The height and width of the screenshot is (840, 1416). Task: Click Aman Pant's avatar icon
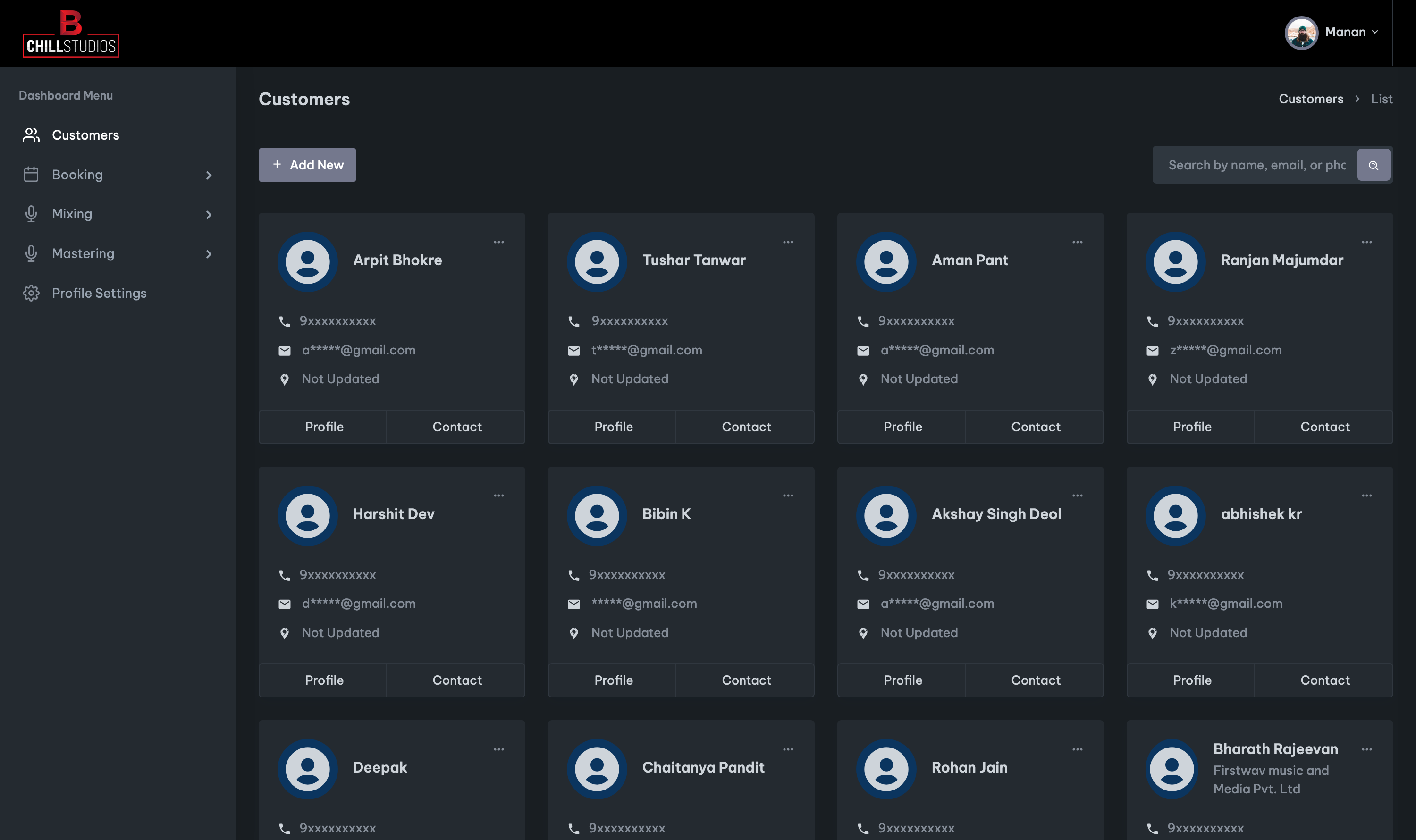point(886,261)
